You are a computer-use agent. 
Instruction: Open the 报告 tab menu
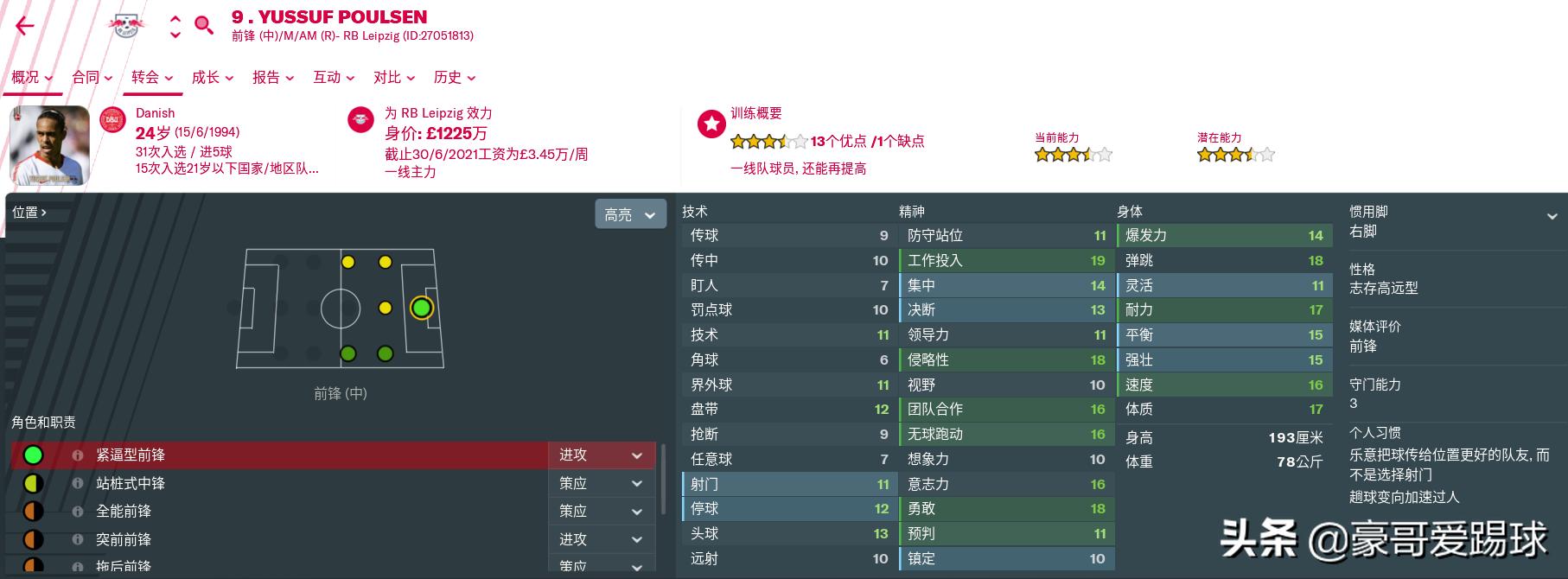[x=273, y=77]
